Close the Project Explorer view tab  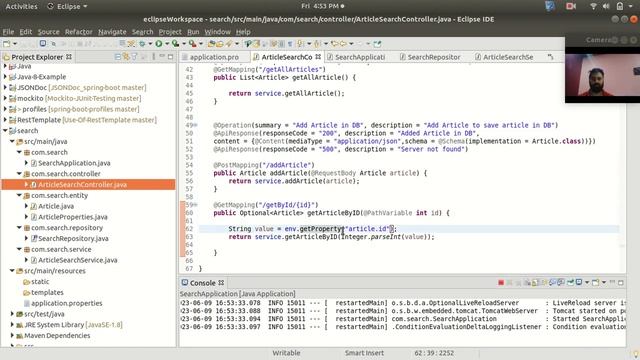(69, 57)
